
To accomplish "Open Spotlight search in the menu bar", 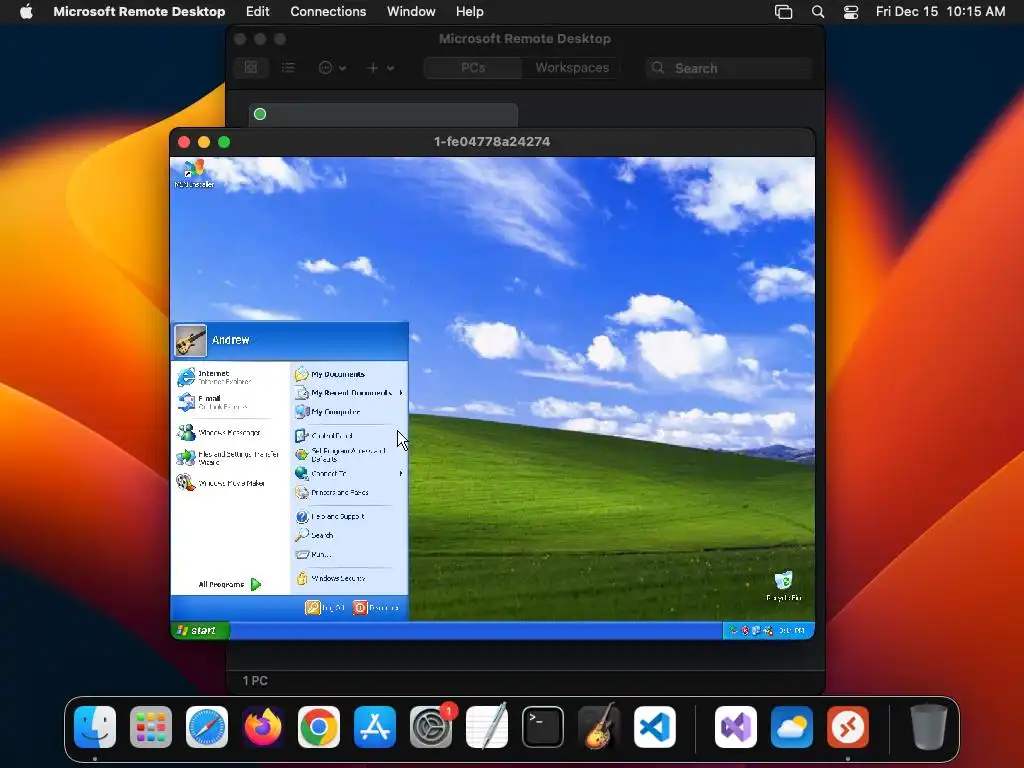I will (818, 12).
